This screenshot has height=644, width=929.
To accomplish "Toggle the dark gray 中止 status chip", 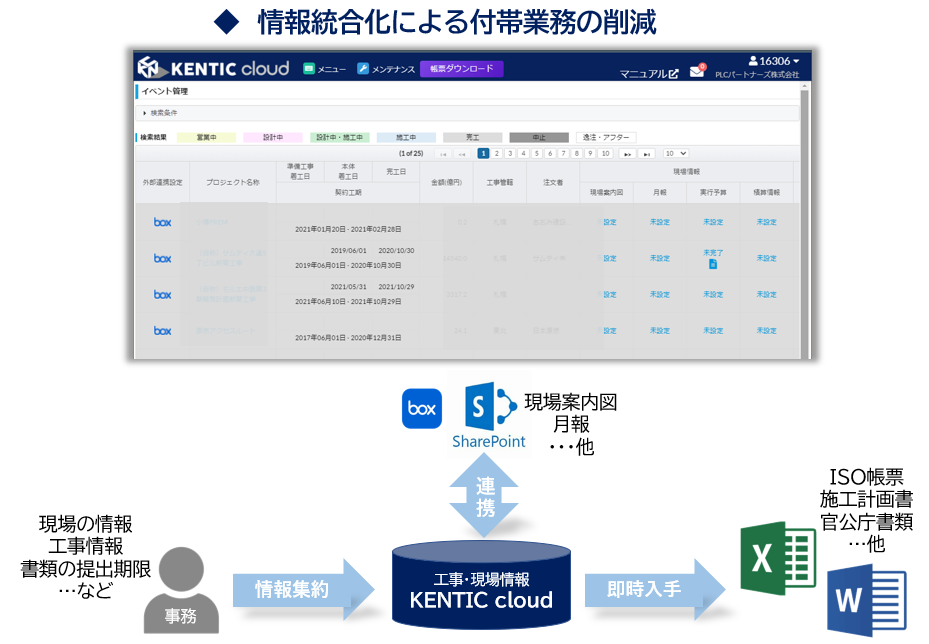I will click(x=539, y=137).
